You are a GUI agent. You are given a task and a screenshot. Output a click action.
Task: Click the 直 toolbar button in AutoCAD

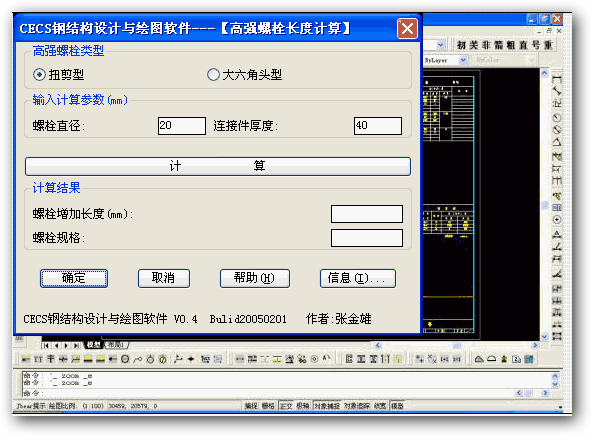pos(523,45)
